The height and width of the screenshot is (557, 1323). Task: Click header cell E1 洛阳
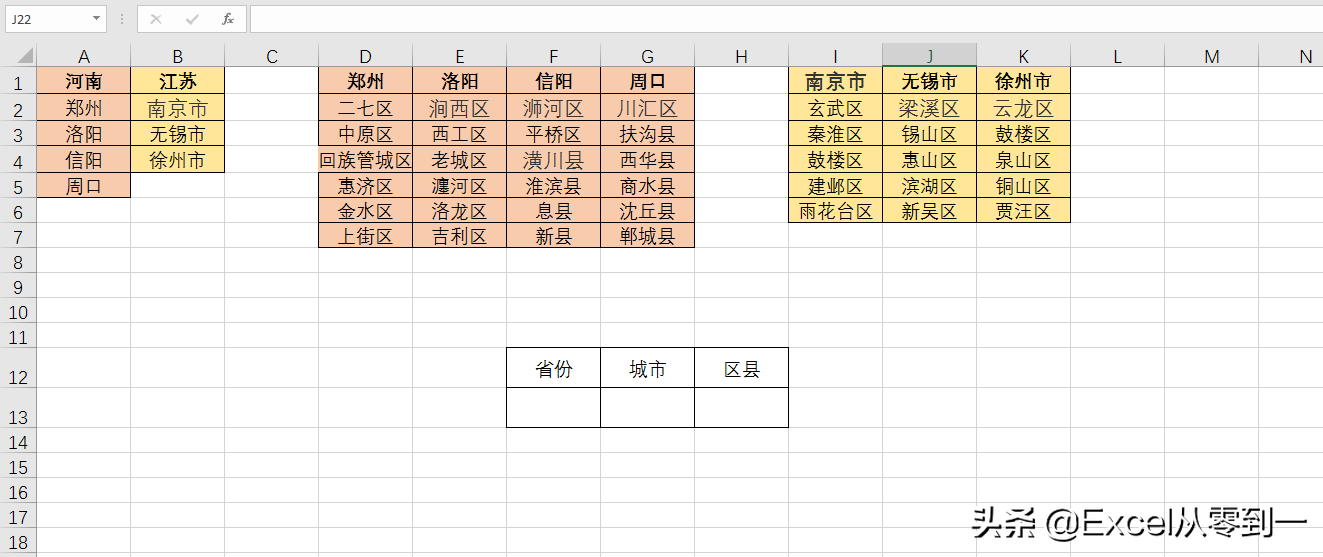(x=459, y=82)
